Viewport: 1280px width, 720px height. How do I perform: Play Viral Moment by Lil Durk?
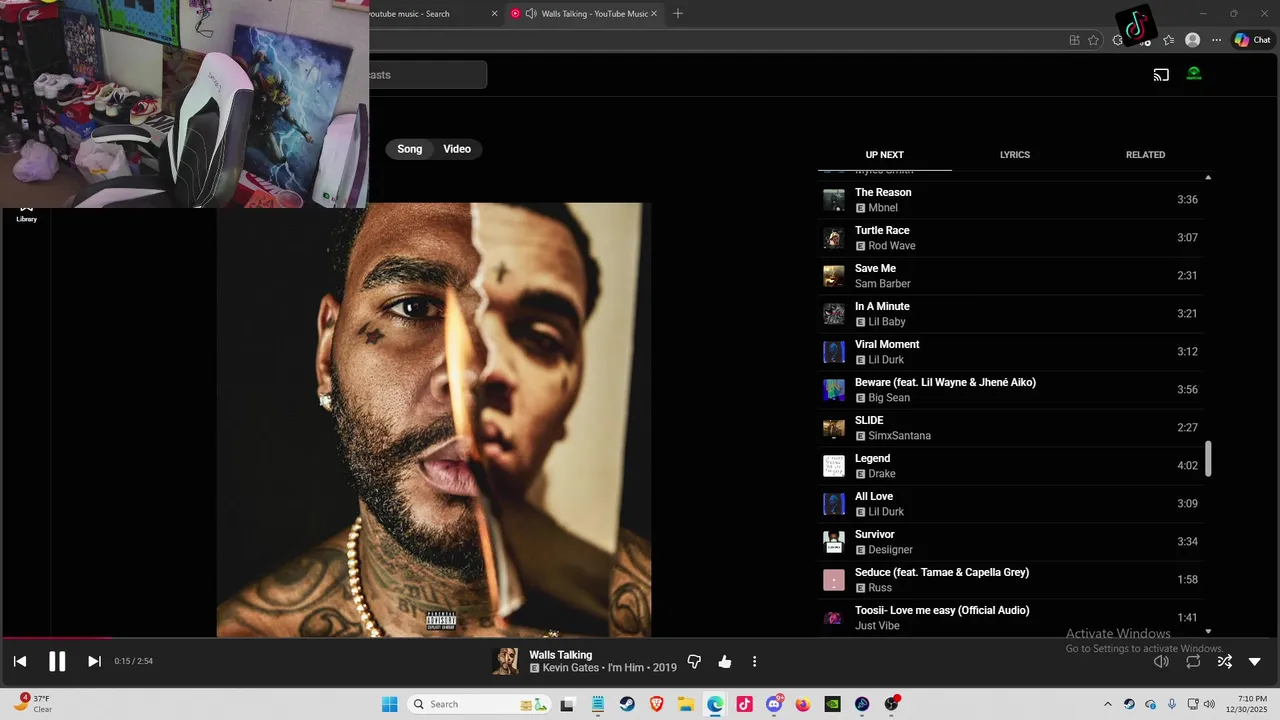pyautogui.click(x=1013, y=352)
